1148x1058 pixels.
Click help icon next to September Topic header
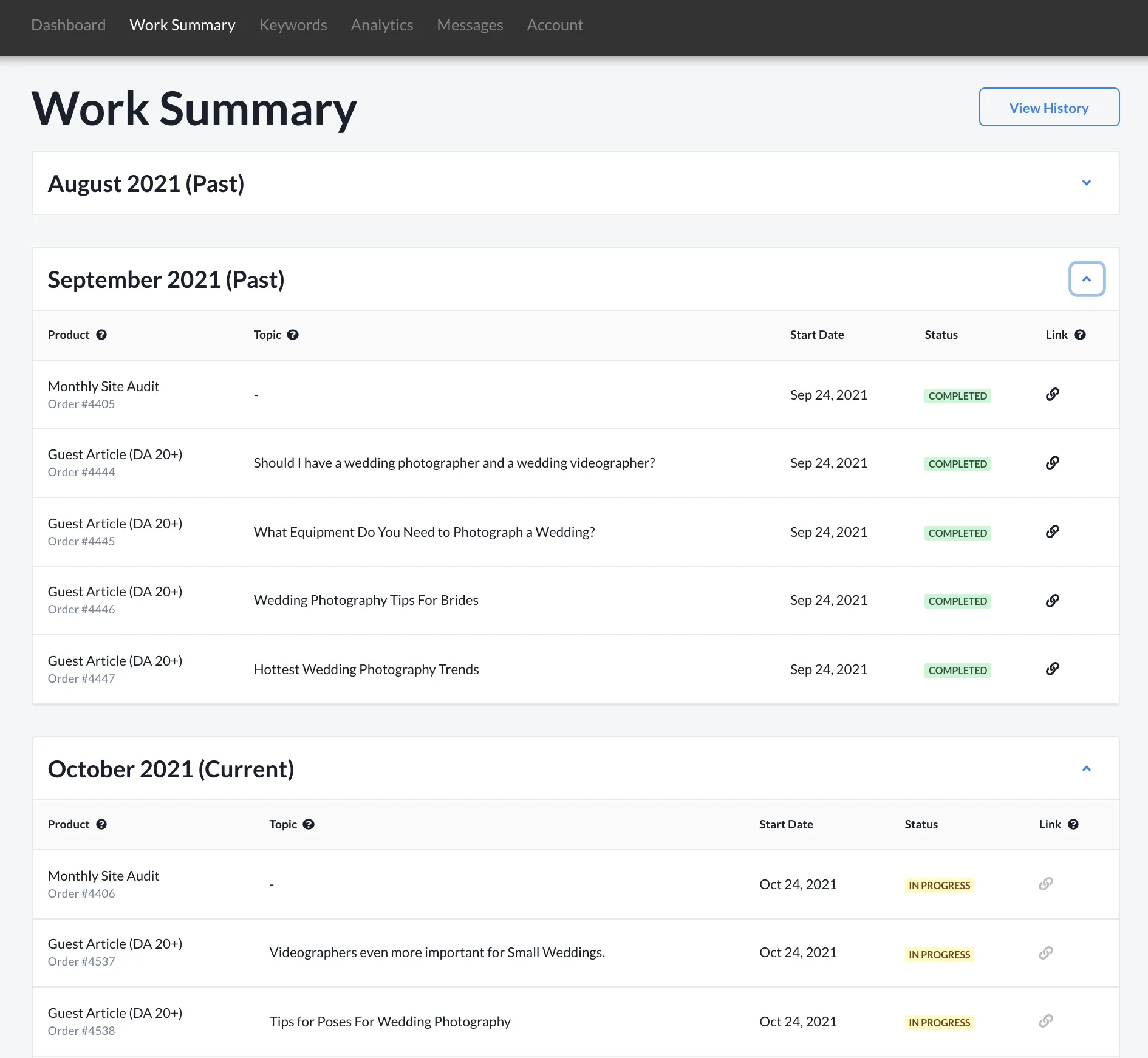(x=293, y=335)
